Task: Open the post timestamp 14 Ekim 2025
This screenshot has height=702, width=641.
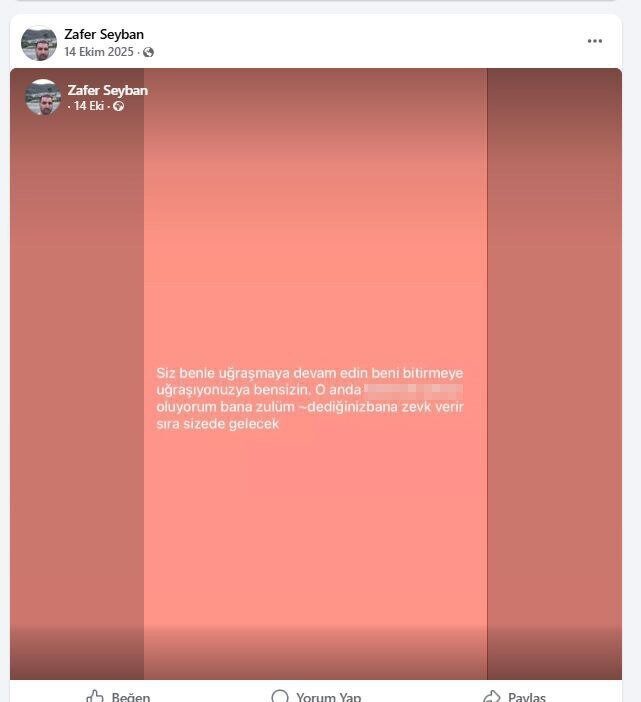Action: click(x=99, y=52)
